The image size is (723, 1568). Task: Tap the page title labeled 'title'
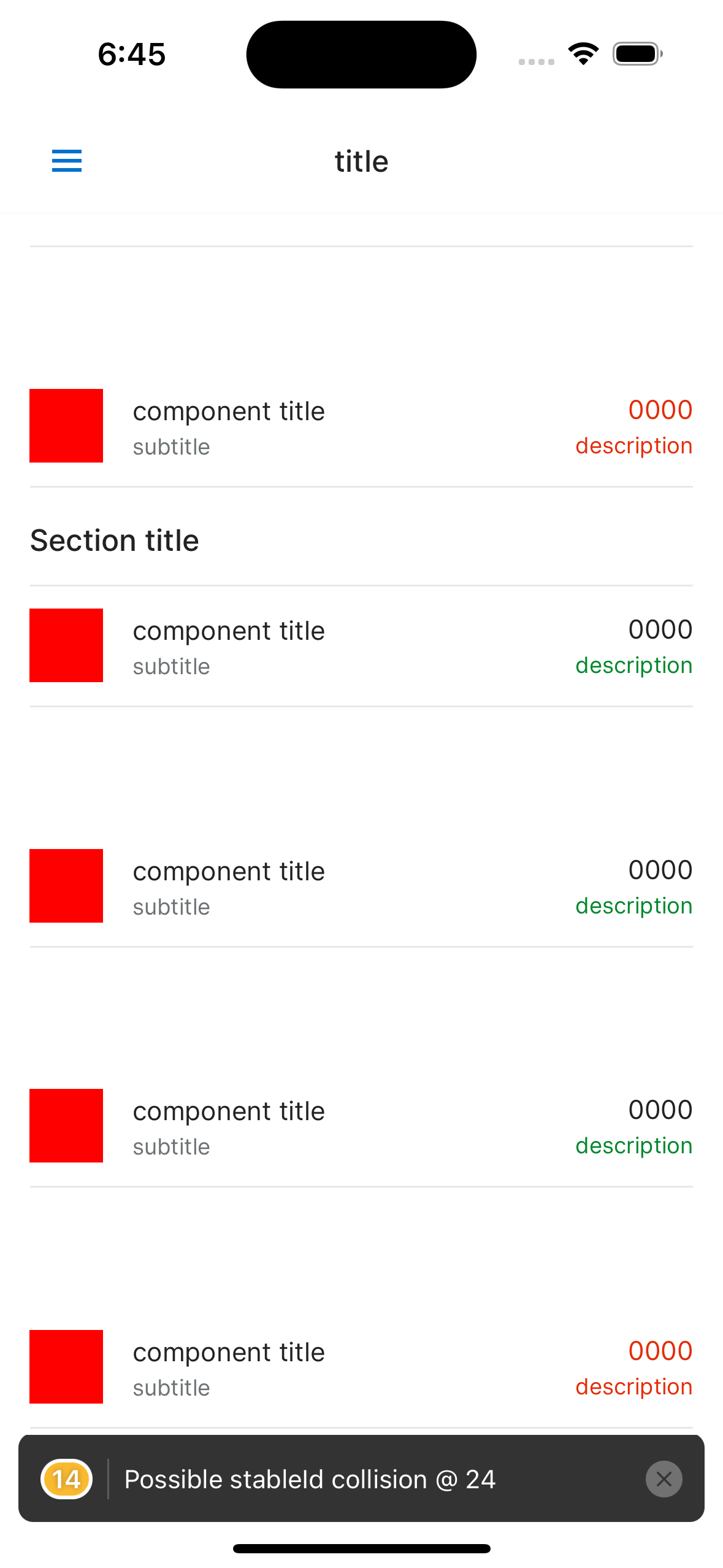[x=361, y=160]
